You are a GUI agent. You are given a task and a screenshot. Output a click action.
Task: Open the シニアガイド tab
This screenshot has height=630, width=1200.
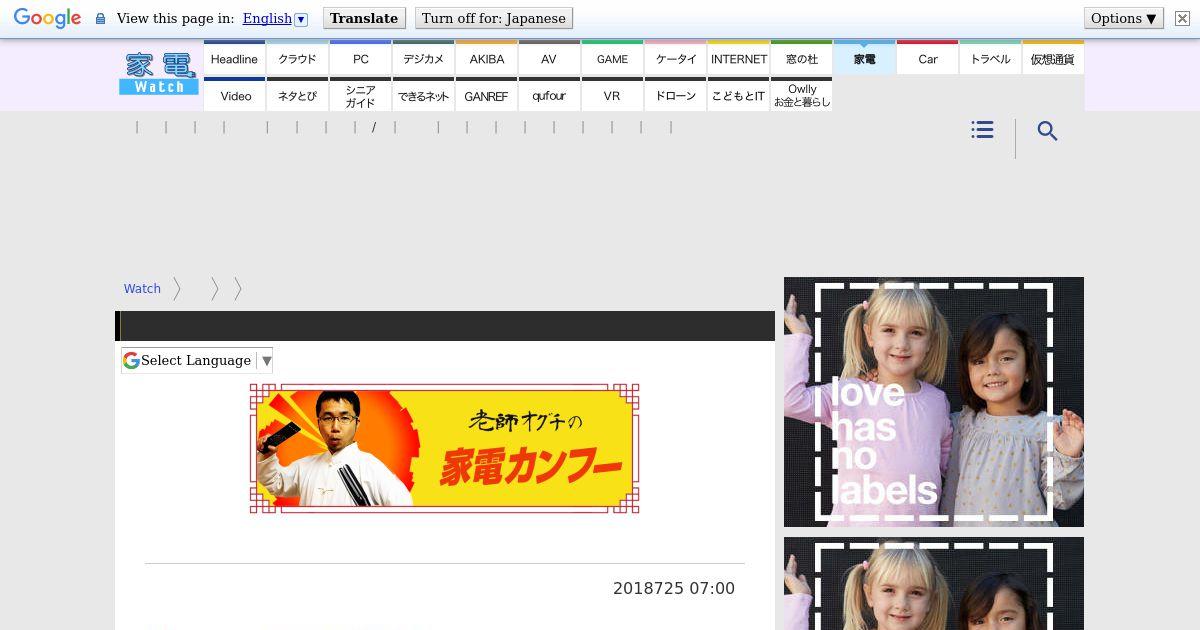click(x=360, y=95)
